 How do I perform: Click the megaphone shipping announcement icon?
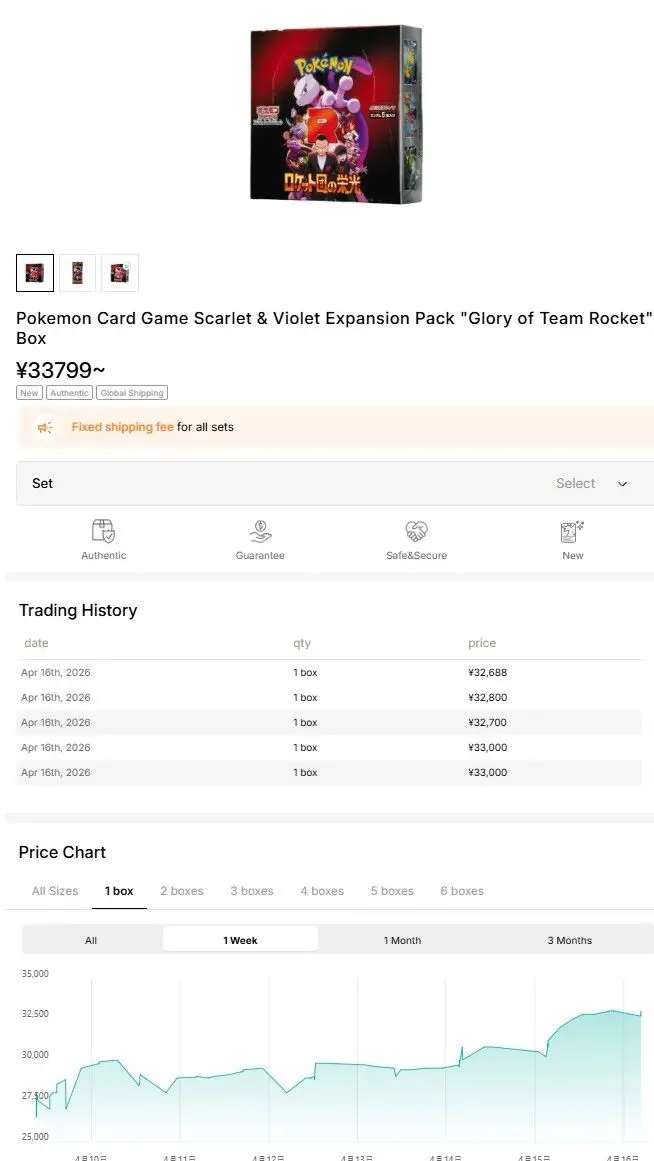click(x=45, y=428)
